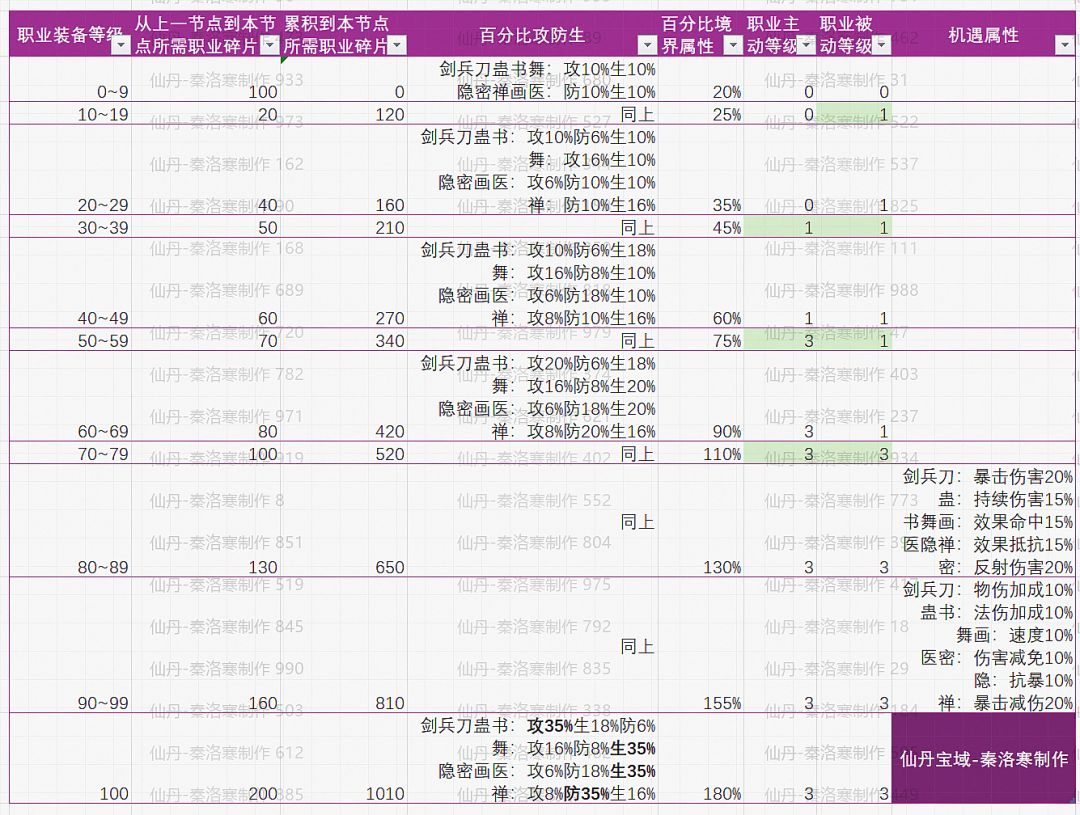Select level cell 80~89

click(x=70, y=521)
